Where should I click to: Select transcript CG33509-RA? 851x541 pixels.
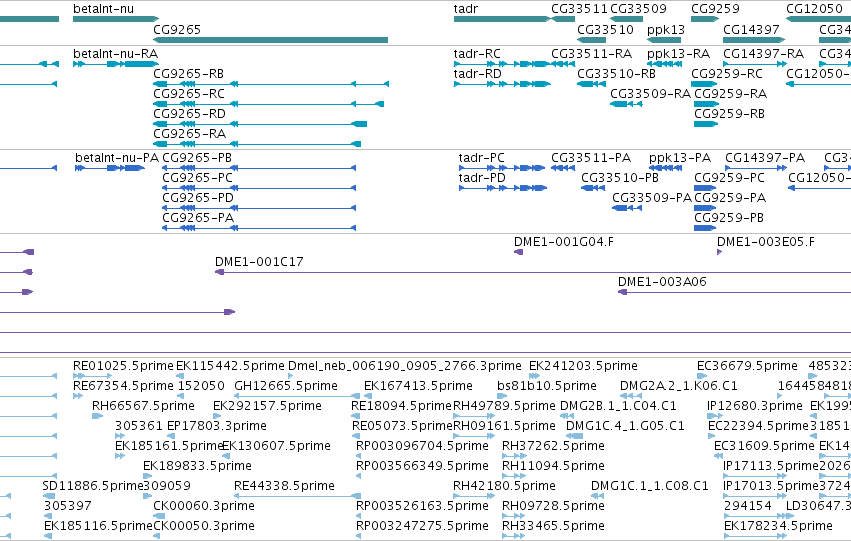coord(626,104)
